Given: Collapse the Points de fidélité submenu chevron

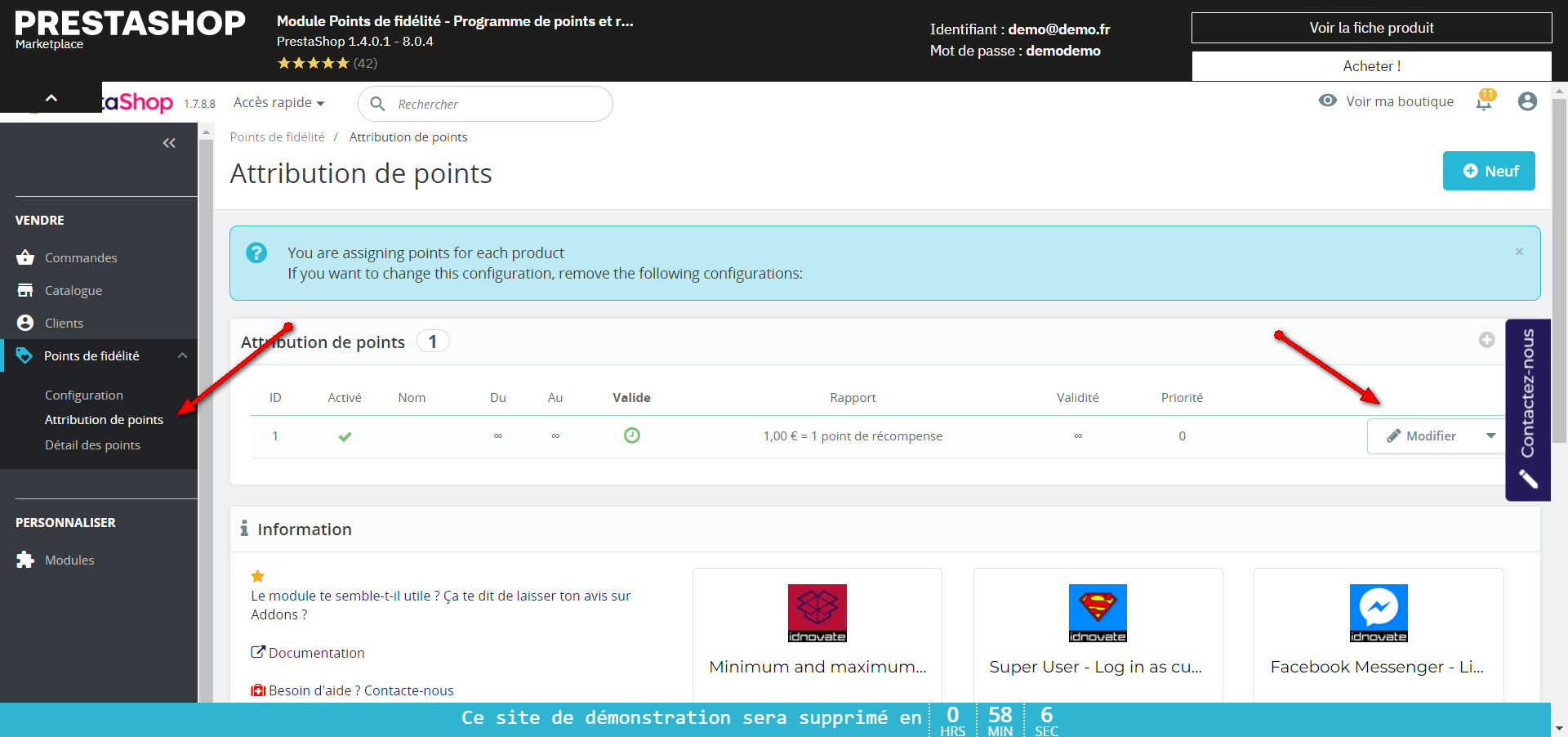Looking at the screenshot, I should [x=182, y=355].
